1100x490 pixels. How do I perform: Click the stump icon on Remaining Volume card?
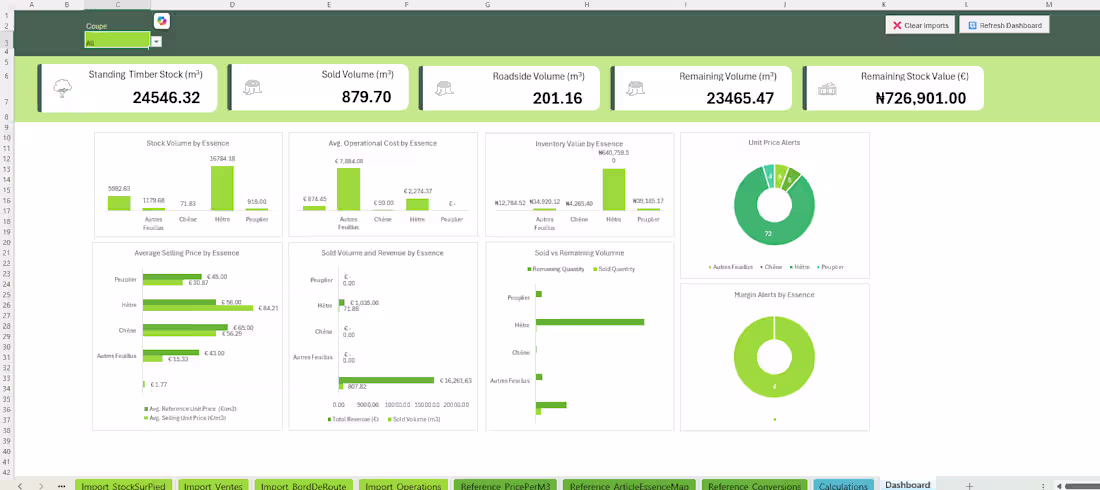point(636,88)
